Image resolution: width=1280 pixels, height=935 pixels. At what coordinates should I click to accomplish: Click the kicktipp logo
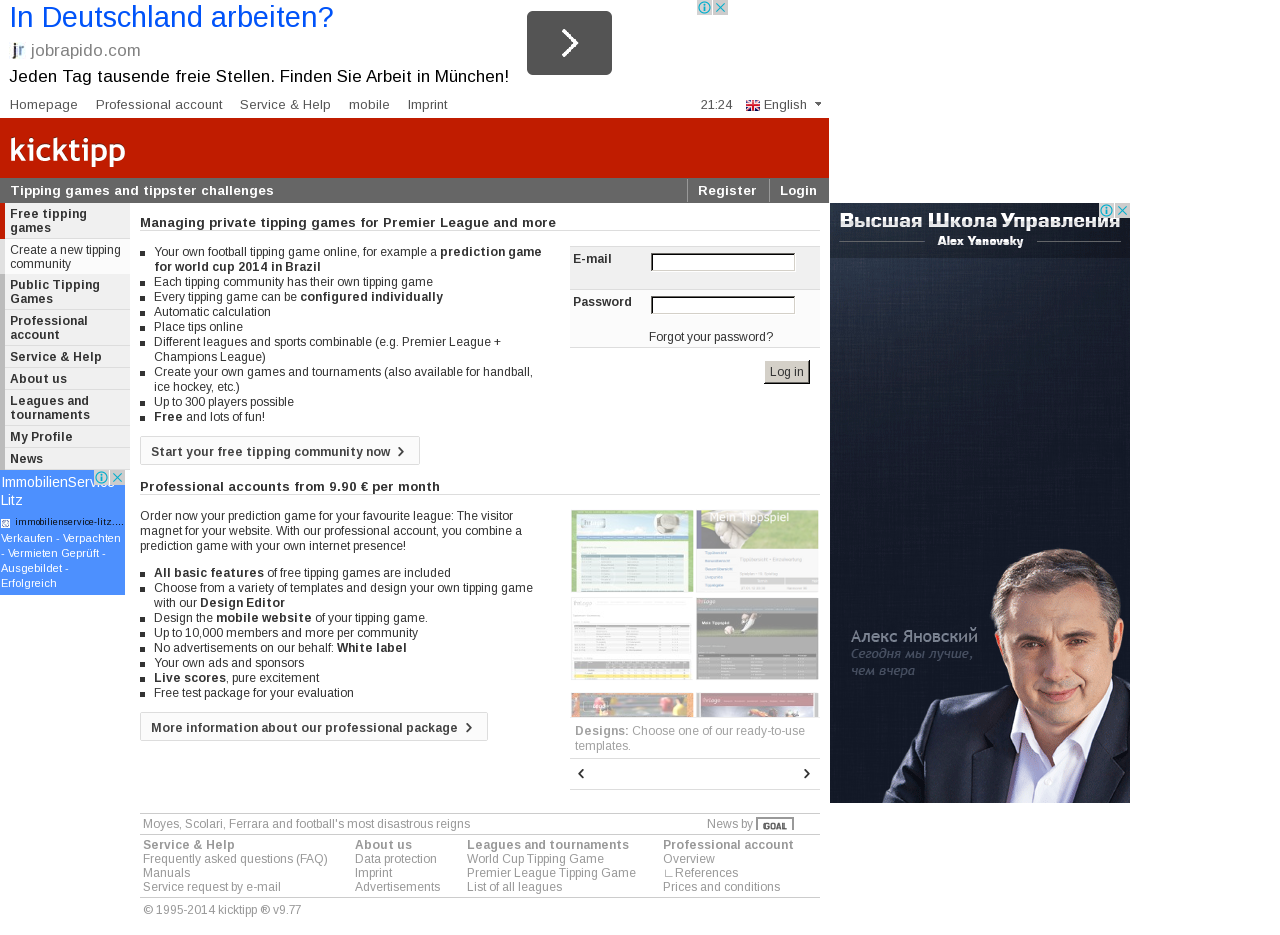[68, 151]
